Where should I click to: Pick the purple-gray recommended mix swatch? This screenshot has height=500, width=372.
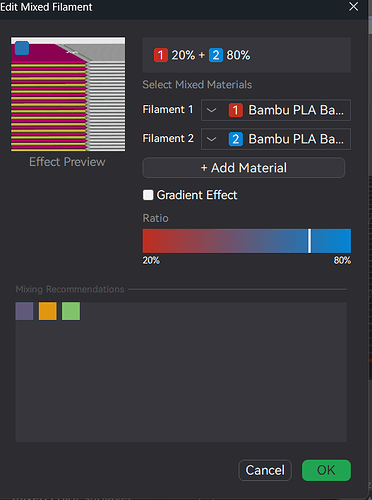(x=24, y=311)
